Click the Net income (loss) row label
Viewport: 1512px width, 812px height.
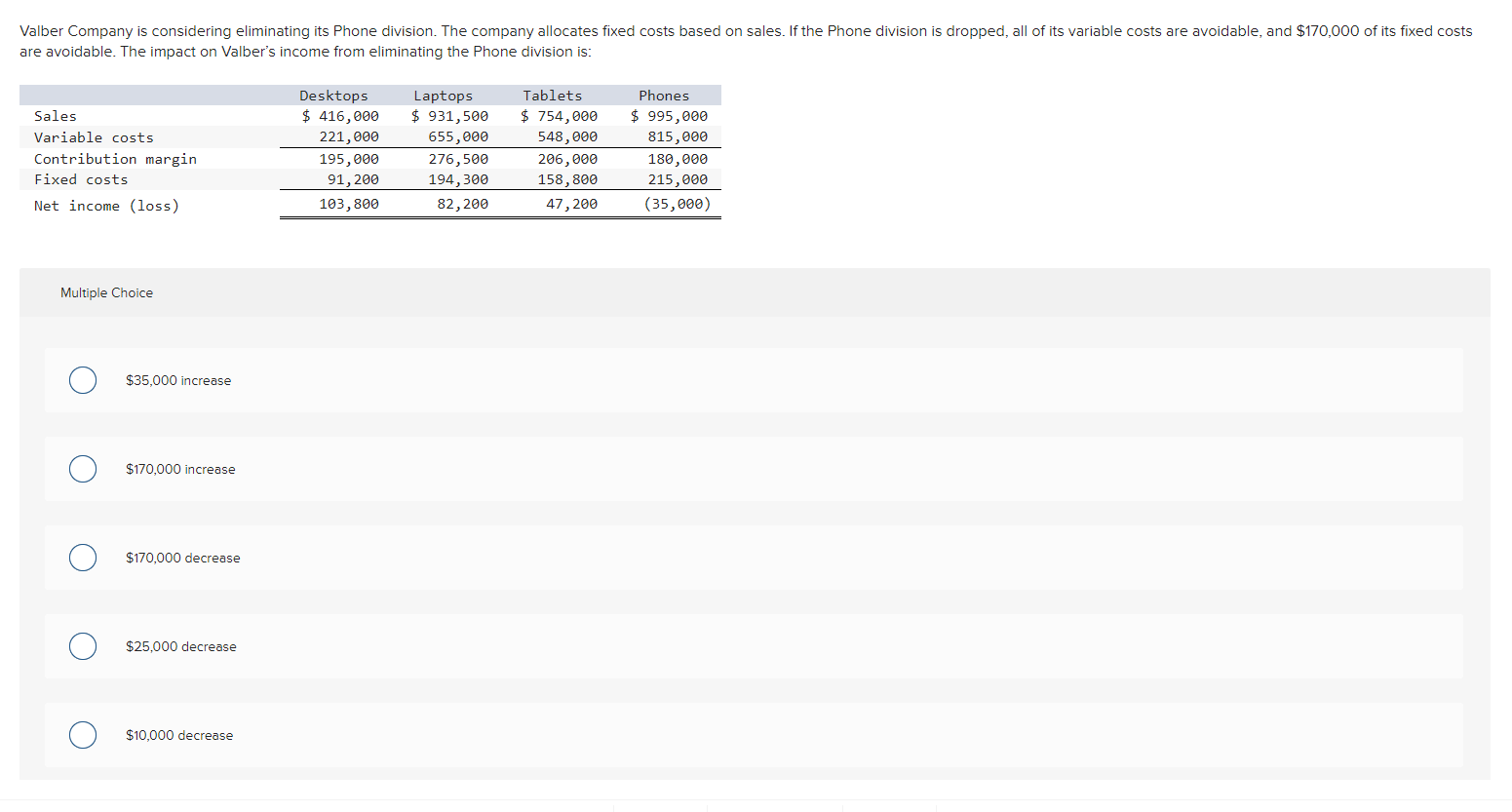(106, 205)
